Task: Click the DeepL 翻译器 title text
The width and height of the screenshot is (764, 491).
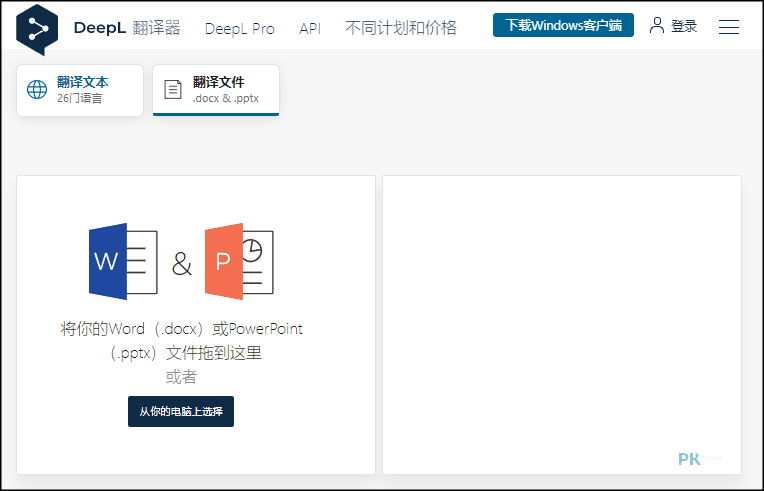Action: 127,28
